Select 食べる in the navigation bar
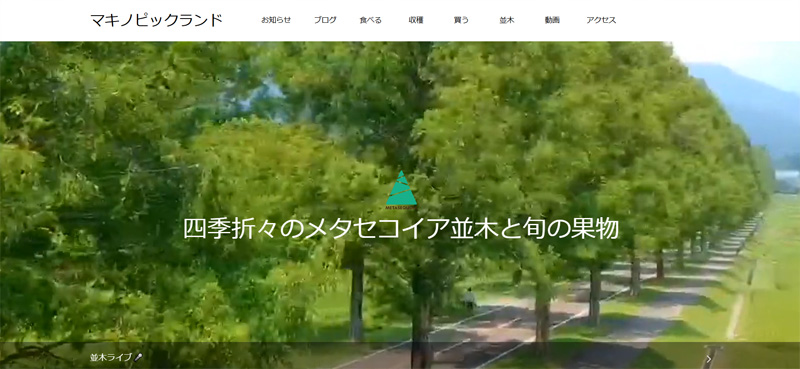800x369 pixels. click(x=370, y=20)
